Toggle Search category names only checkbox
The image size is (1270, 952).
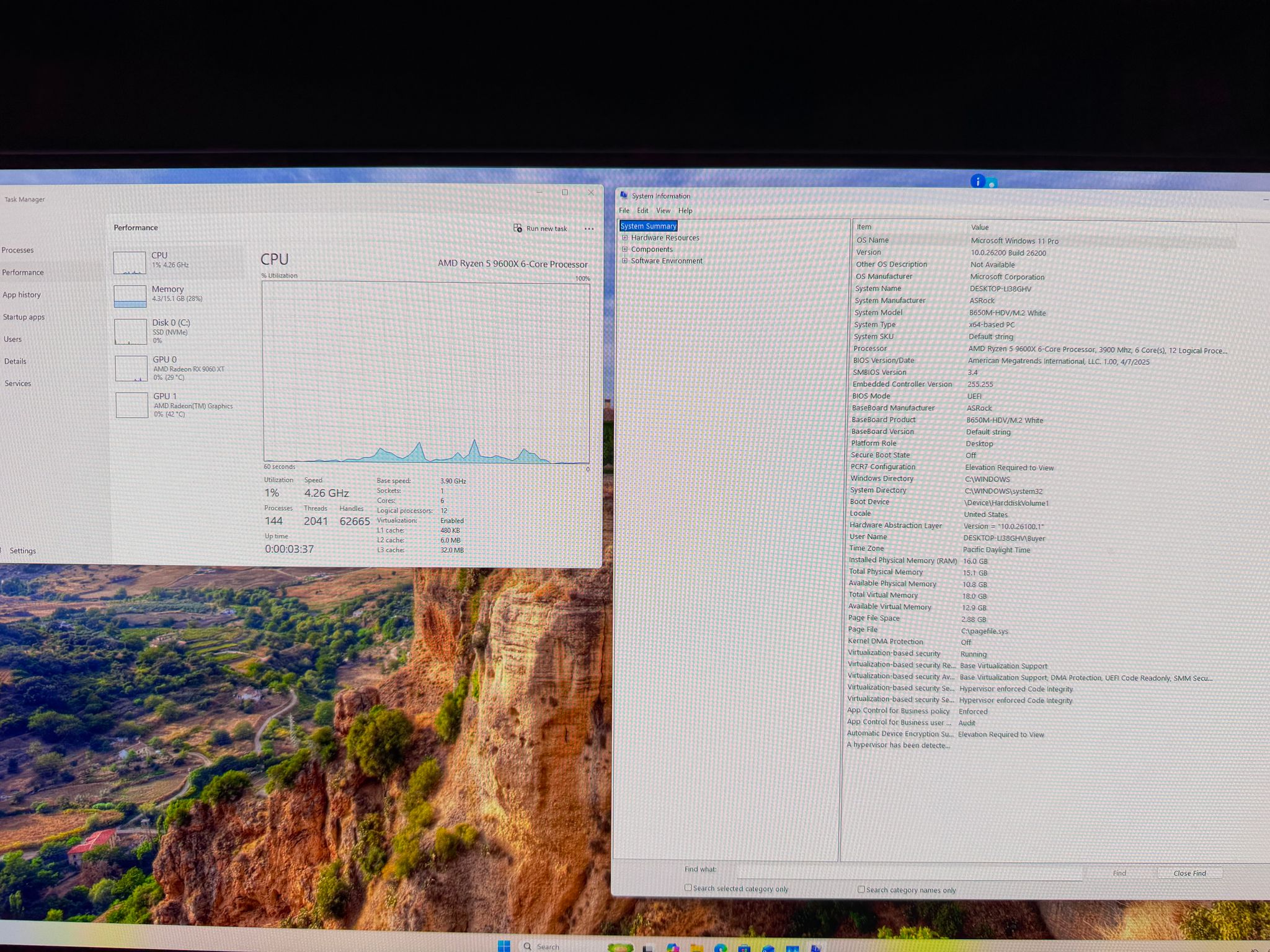pos(861,889)
